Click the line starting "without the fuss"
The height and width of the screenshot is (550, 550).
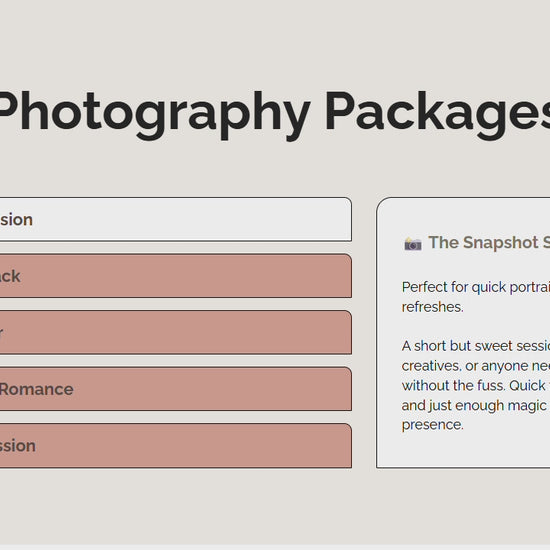476,385
